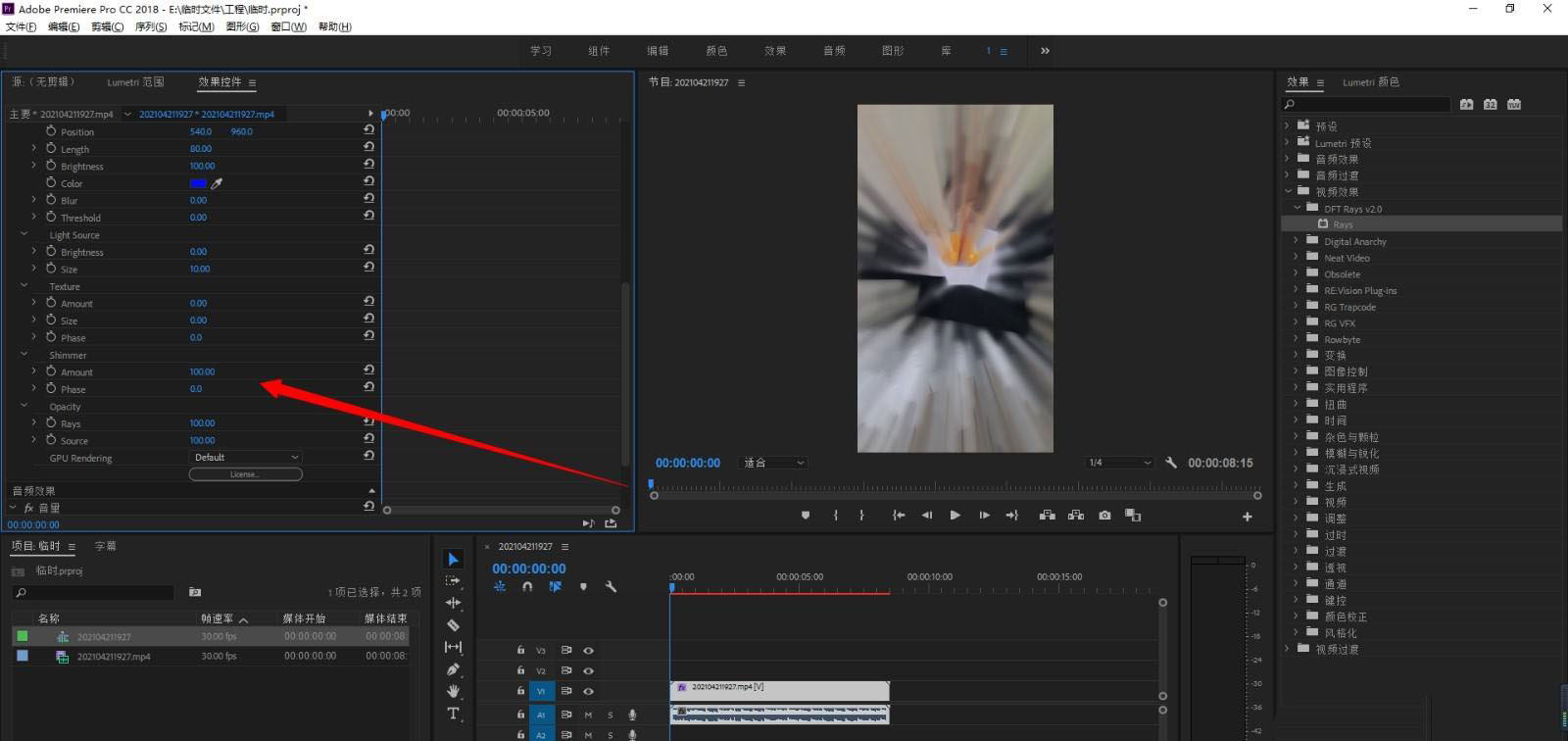Select the Type tool
The image size is (1568, 741).
coord(453,714)
